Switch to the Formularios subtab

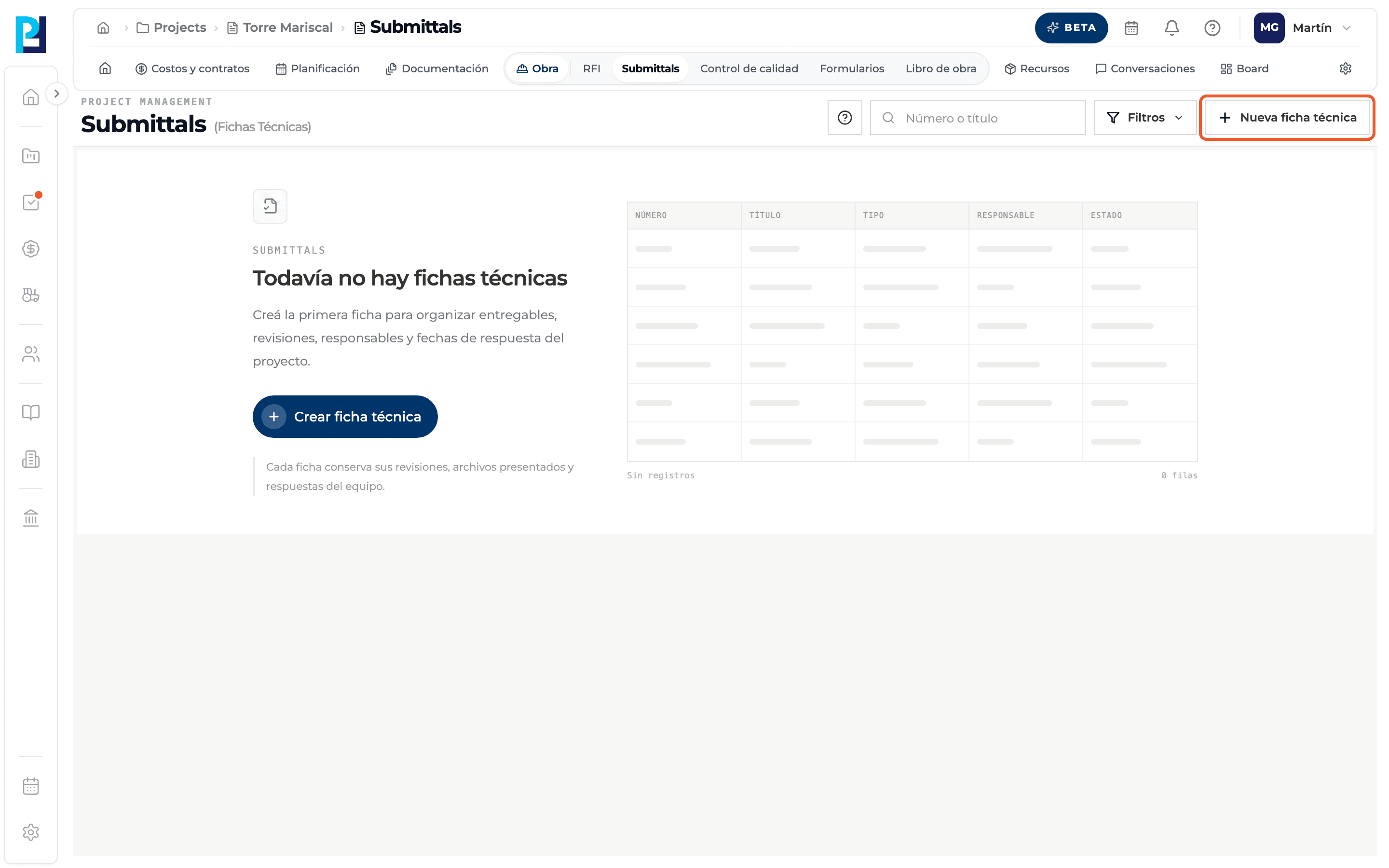pos(852,68)
